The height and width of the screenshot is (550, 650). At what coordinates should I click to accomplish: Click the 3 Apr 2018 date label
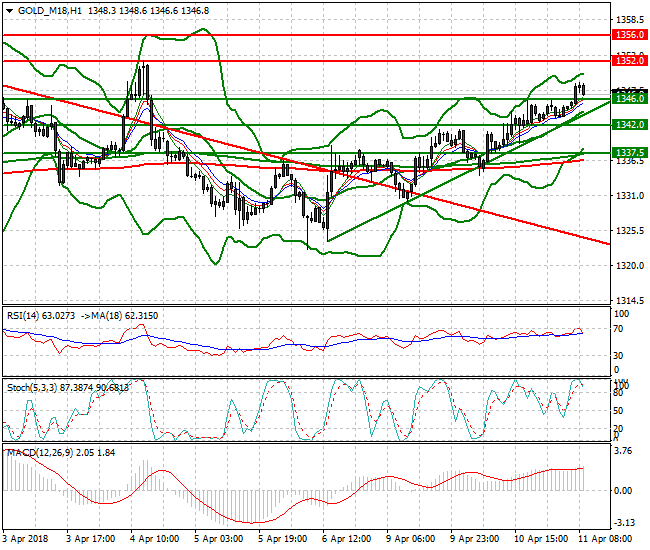[x=24, y=538]
